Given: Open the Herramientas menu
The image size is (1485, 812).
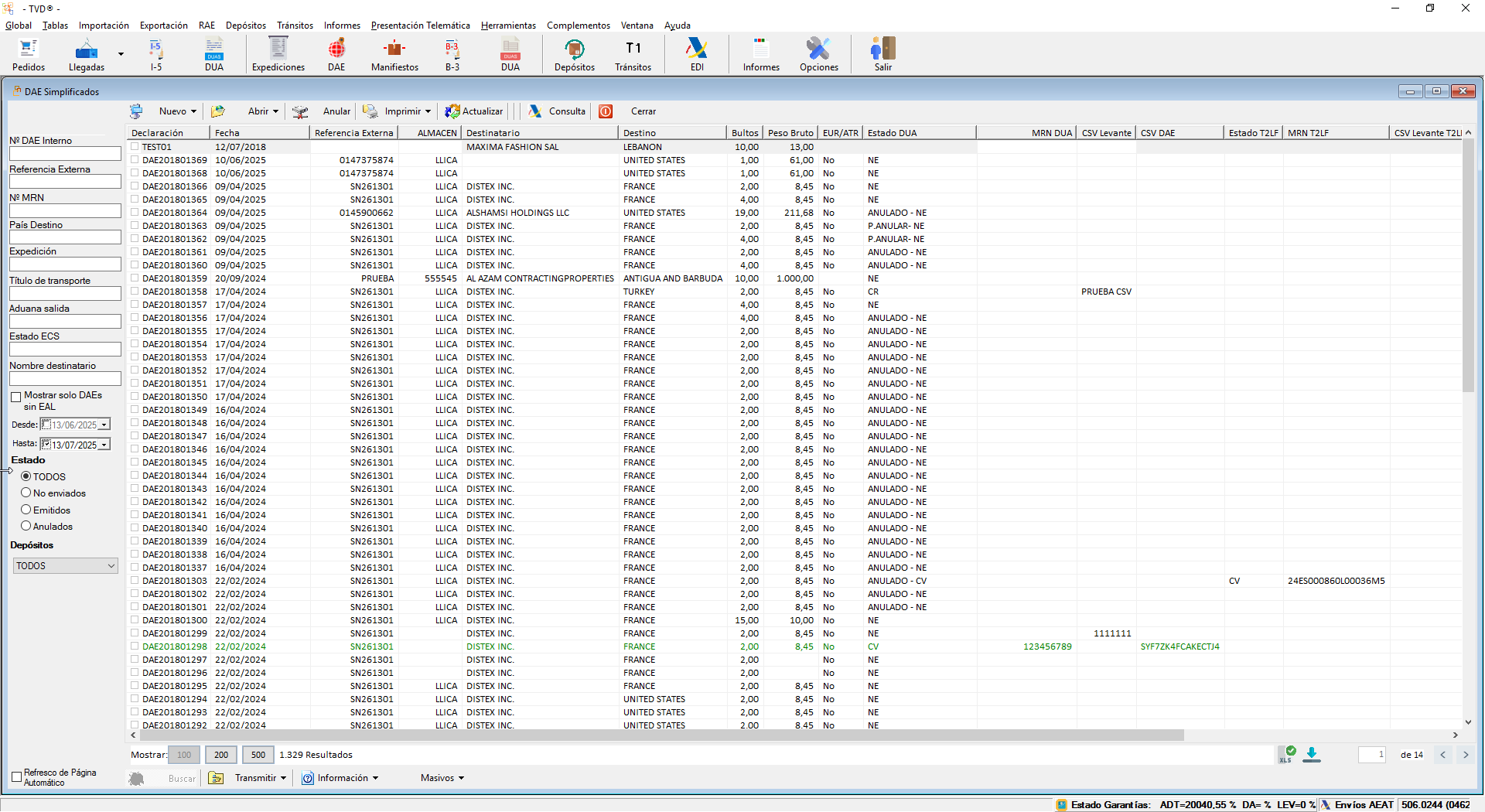Looking at the screenshot, I should tap(507, 26).
